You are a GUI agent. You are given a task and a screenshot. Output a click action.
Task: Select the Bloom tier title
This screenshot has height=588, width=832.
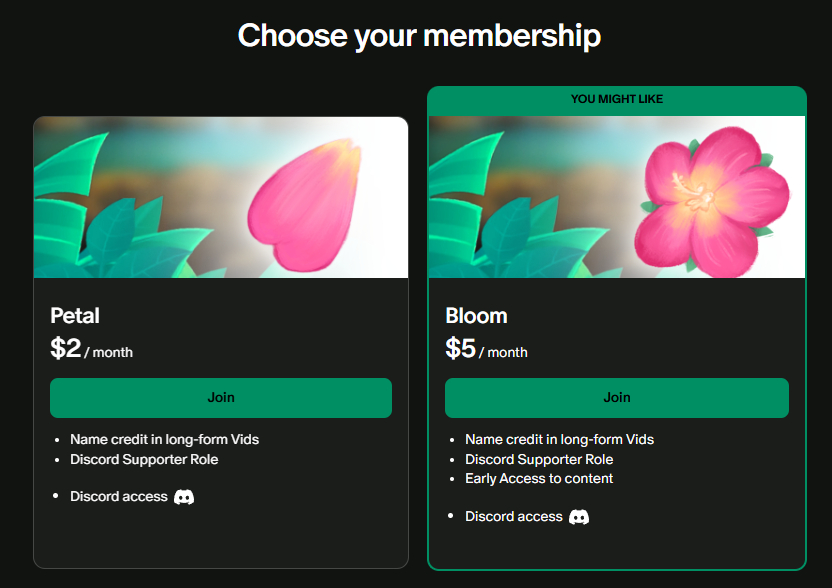tap(476, 316)
